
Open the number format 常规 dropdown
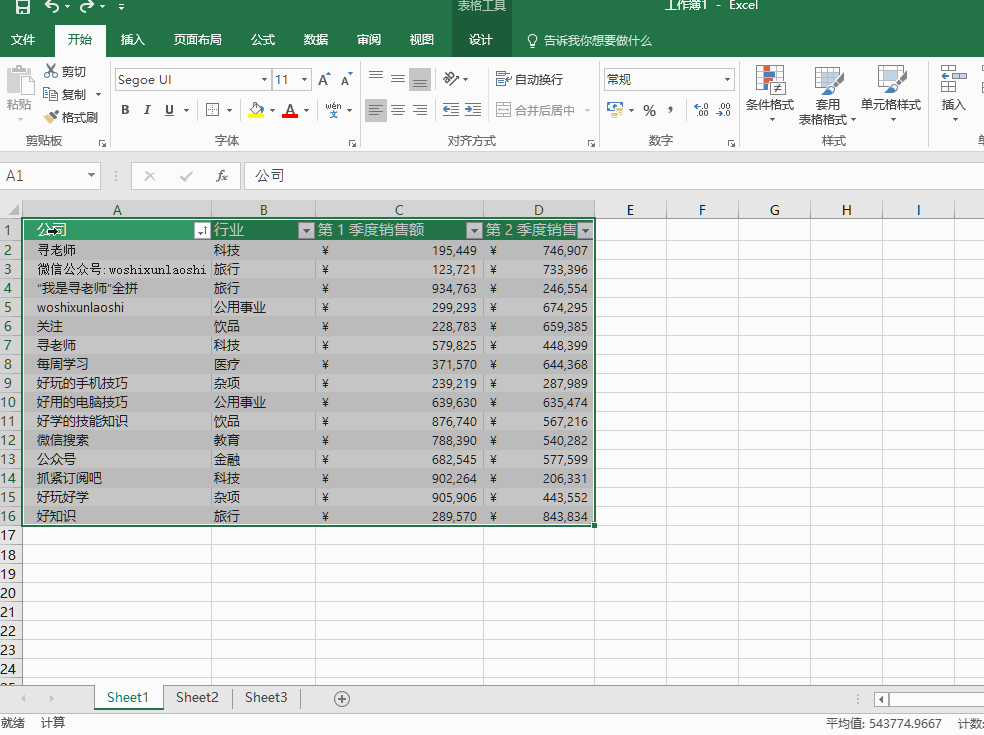[727, 80]
